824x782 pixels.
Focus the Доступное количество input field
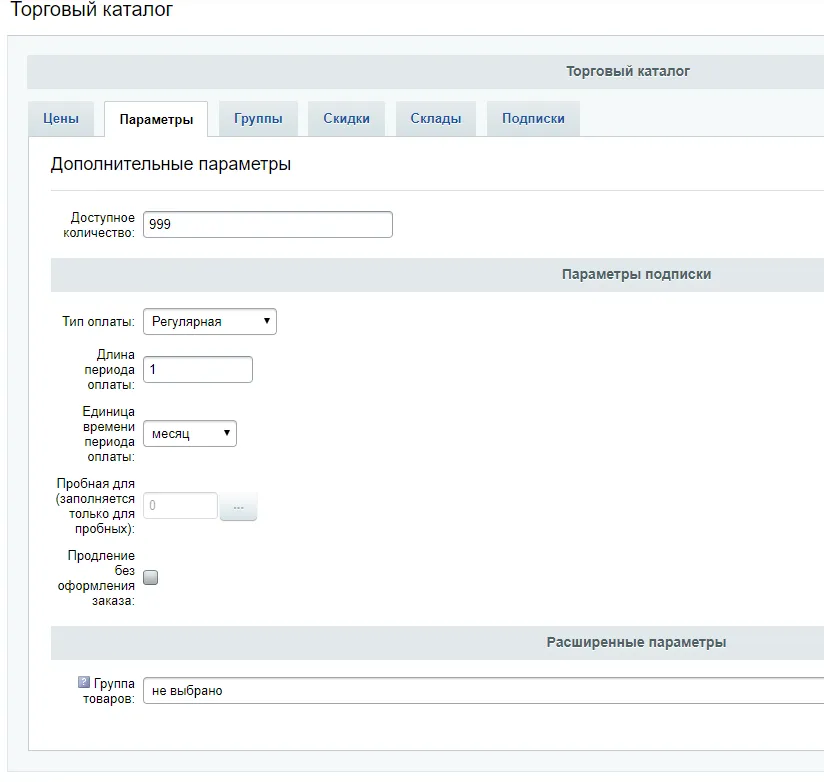tap(268, 225)
